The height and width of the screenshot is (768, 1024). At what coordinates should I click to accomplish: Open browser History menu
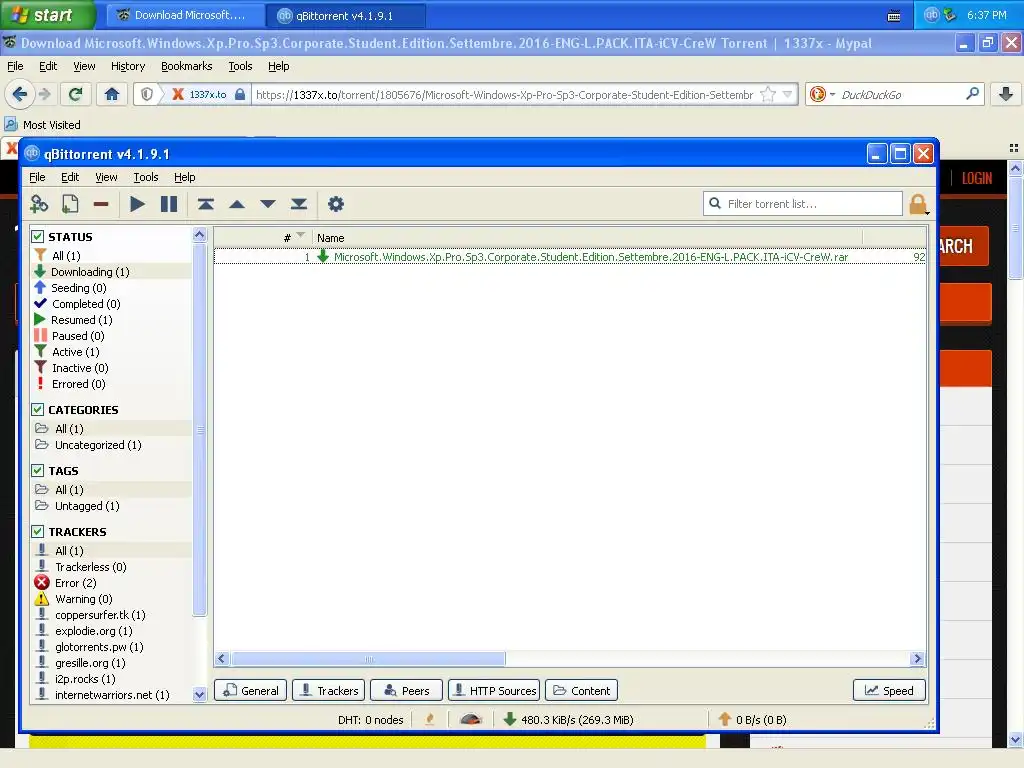pyautogui.click(x=128, y=66)
